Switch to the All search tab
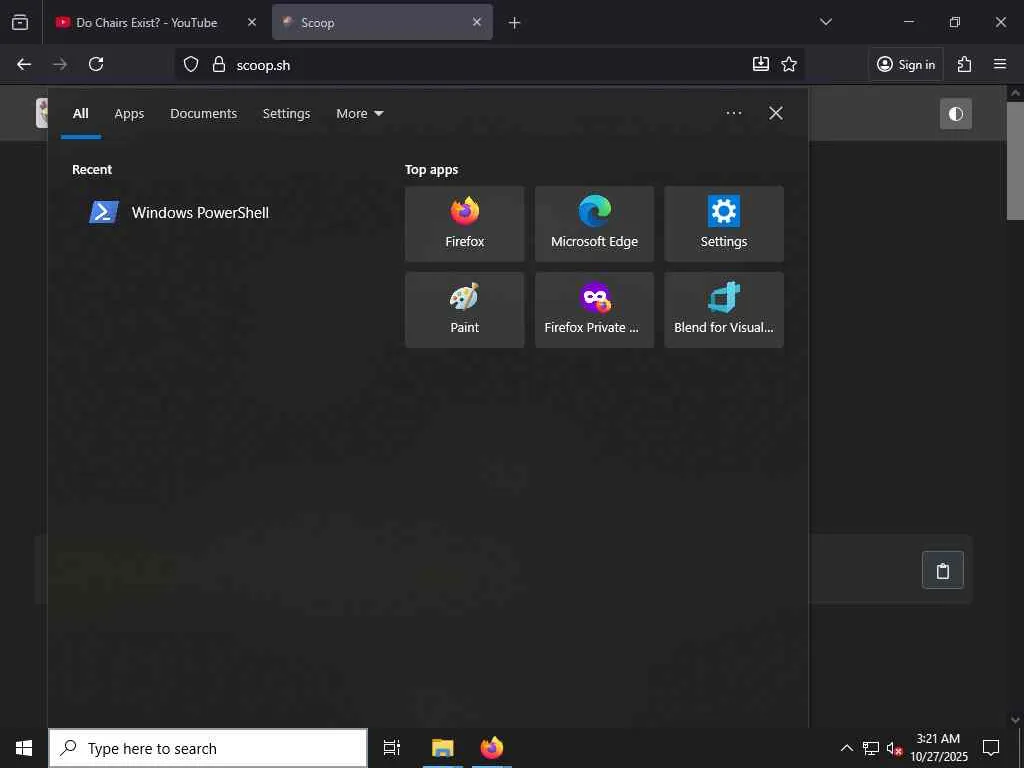Screen dimensions: 1024x768 [80, 114]
